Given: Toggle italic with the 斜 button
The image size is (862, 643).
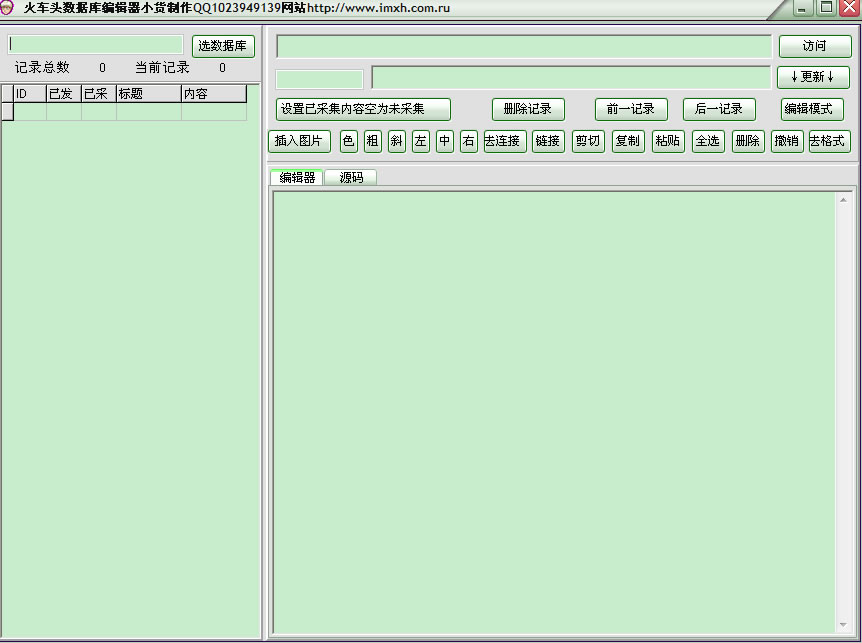Looking at the screenshot, I should pyautogui.click(x=396, y=142).
